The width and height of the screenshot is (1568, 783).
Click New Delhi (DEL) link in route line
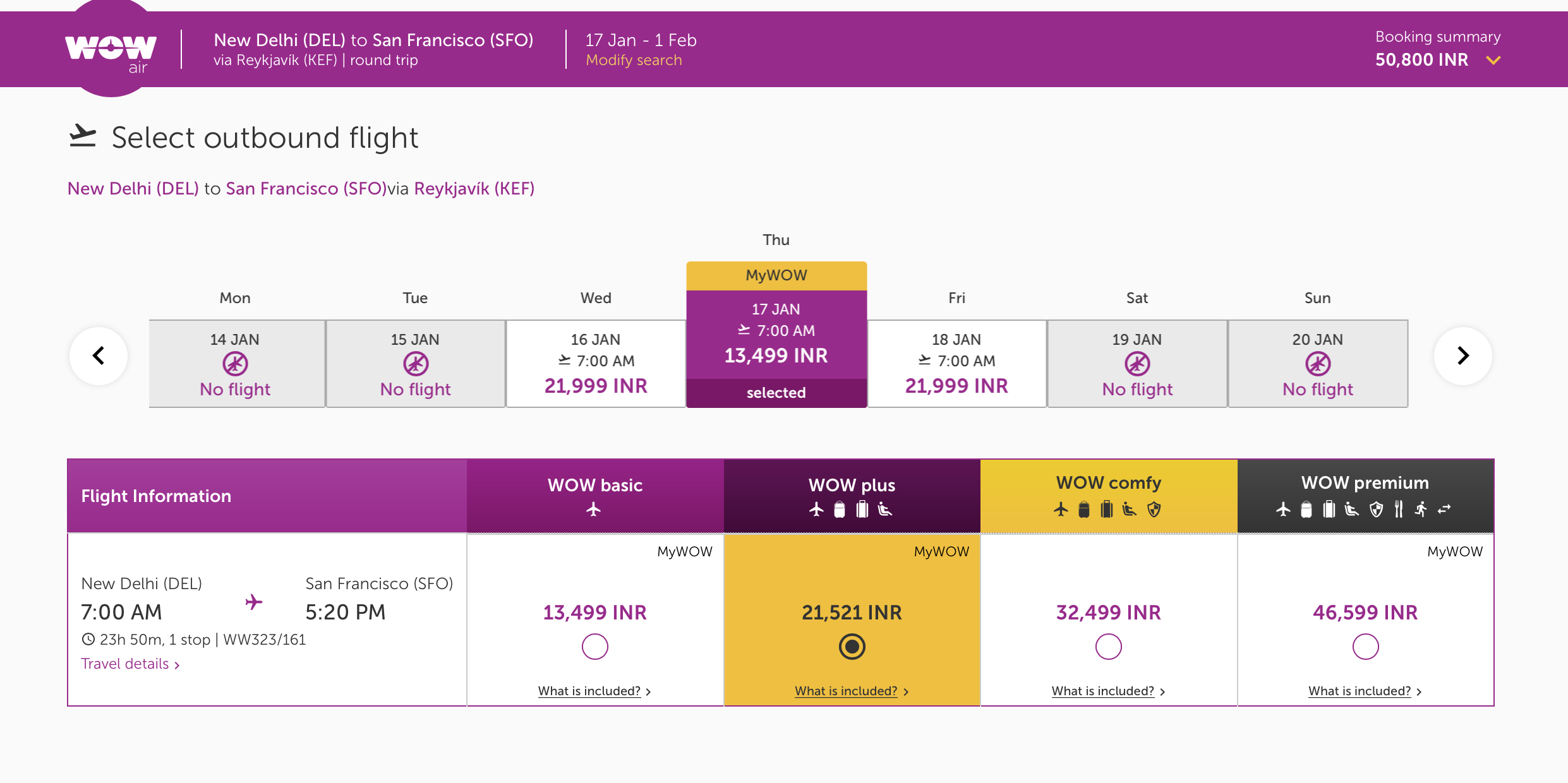[x=133, y=188]
